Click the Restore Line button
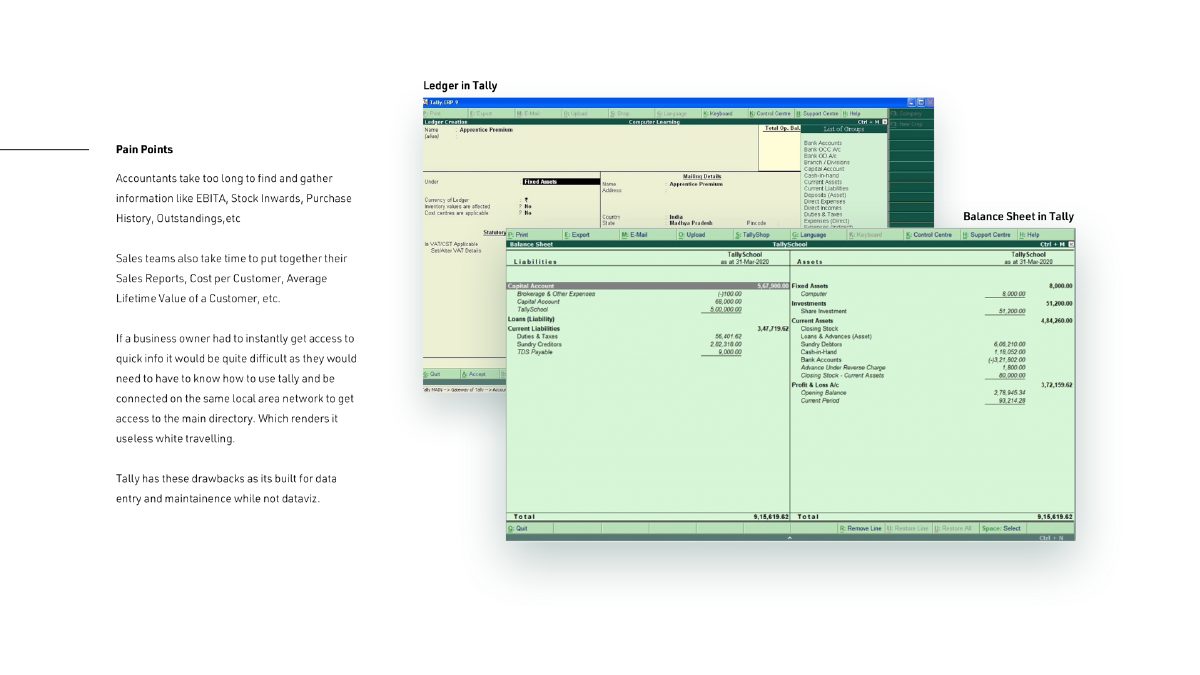The width and height of the screenshot is (1200, 675). 908,528
